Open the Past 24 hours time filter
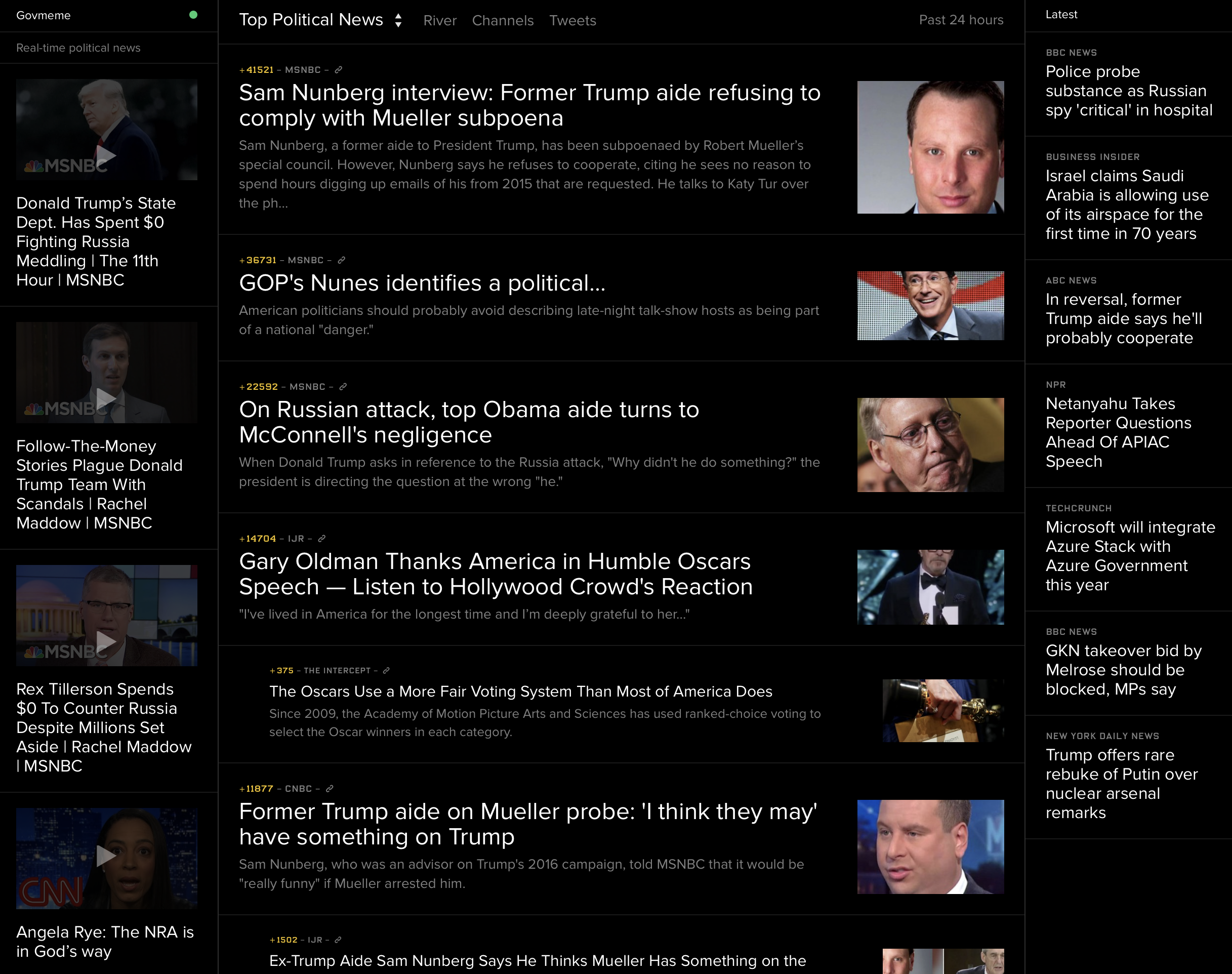1232x974 pixels. (x=961, y=20)
